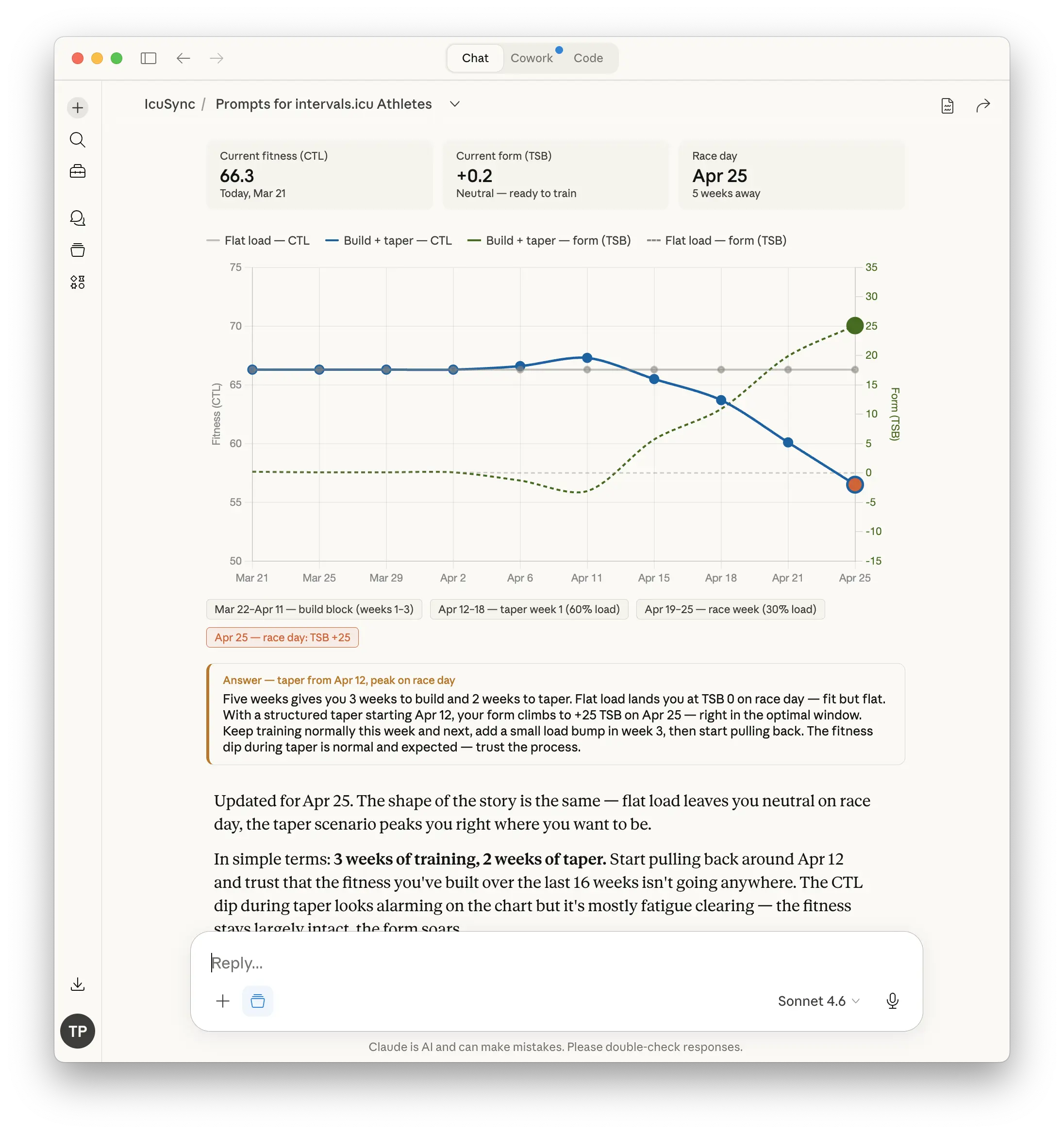
Task: Click the highlighted project icon in reply box
Action: (258, 1001)
